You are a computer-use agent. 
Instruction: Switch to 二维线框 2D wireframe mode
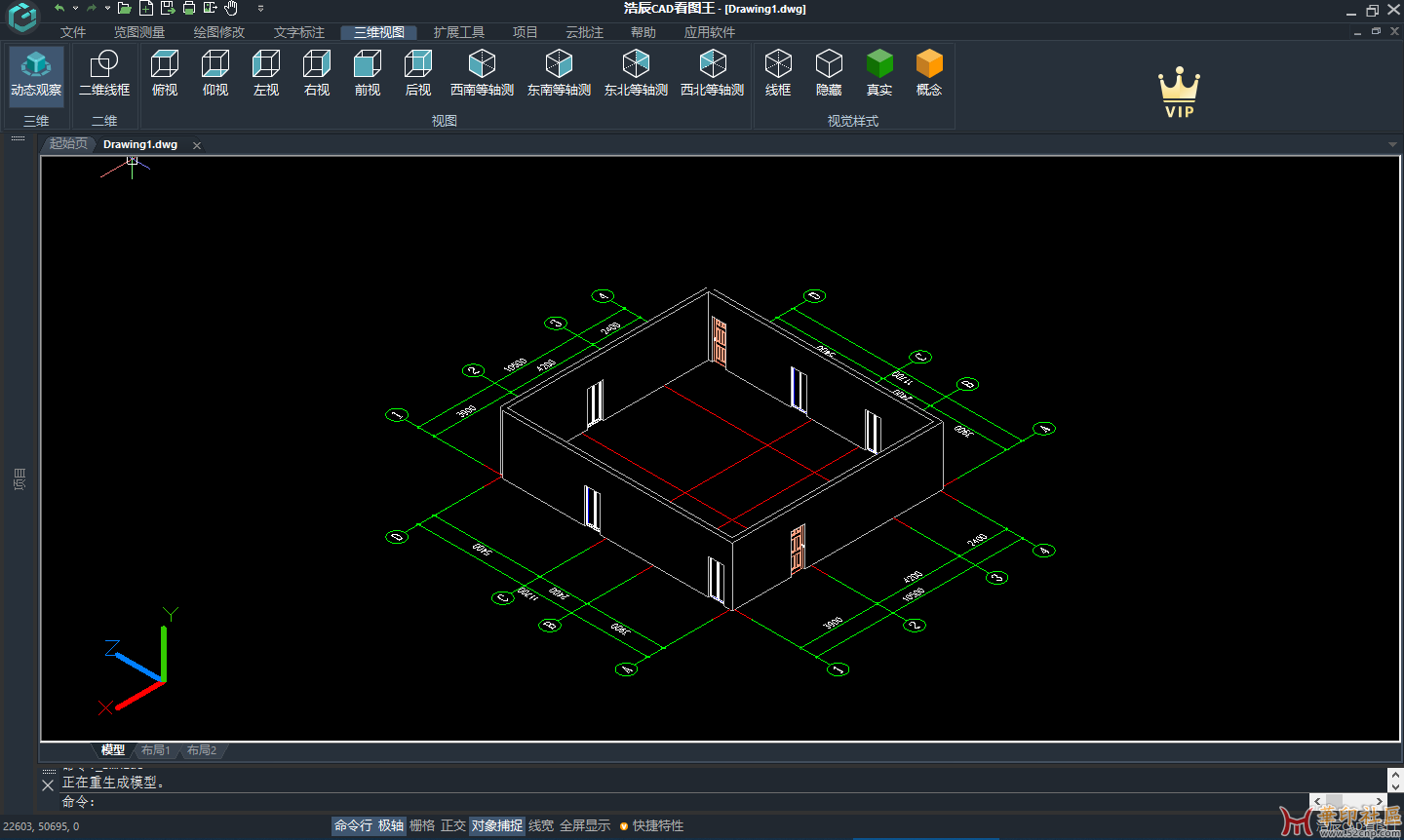click(104, 75)
